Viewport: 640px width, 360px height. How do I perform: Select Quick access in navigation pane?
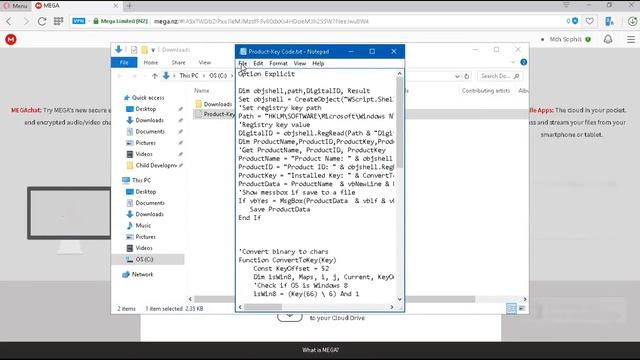(148, 98)
